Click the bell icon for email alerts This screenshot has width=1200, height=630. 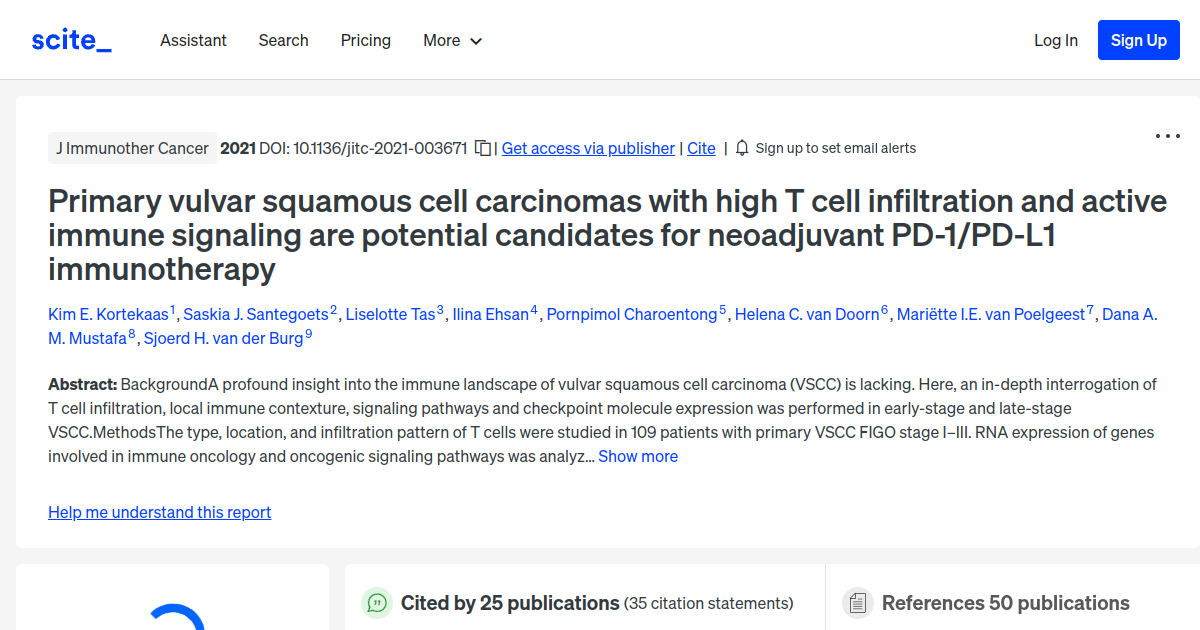741,147
